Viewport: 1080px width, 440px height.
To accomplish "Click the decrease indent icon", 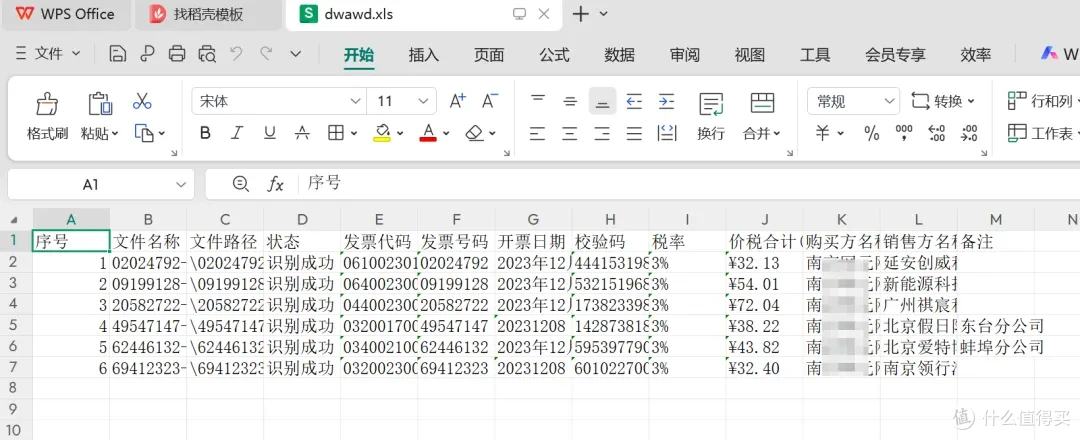I will (634, 102).
